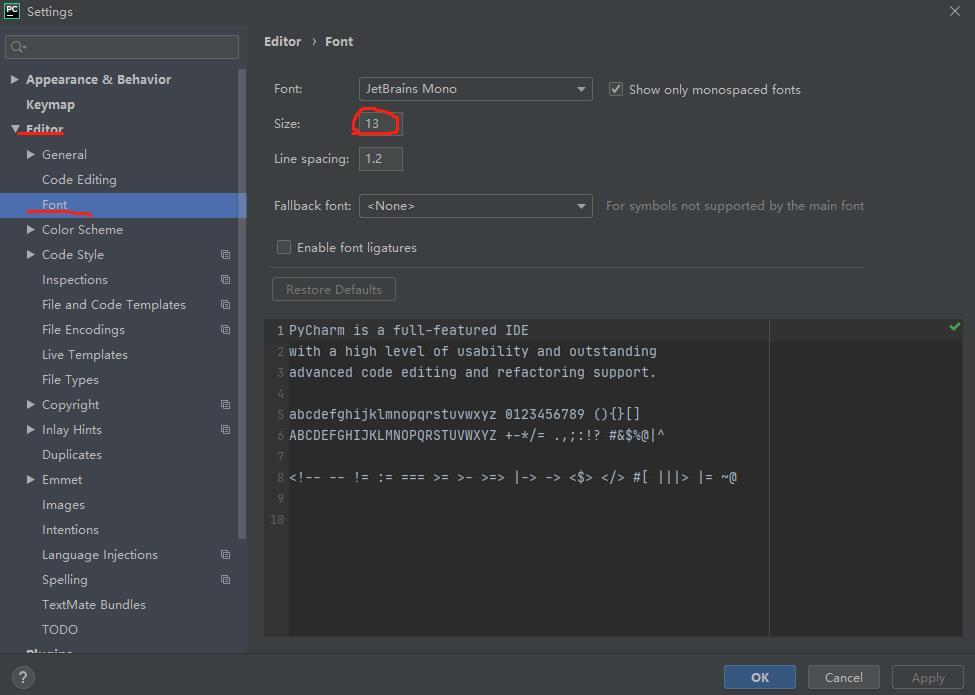Click the Apply button

click(x=928, y=677)
